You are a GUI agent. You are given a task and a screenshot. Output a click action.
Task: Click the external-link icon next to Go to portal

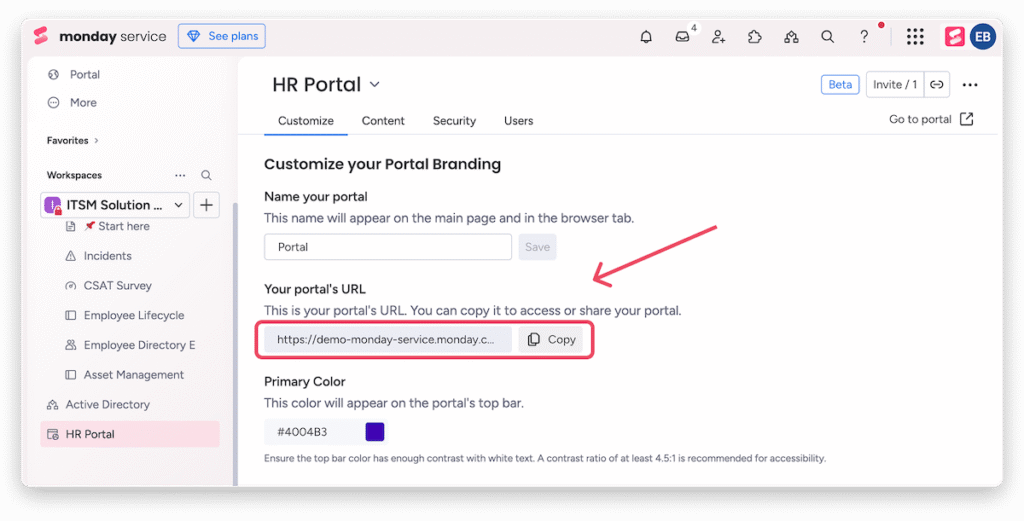[967, 119]
